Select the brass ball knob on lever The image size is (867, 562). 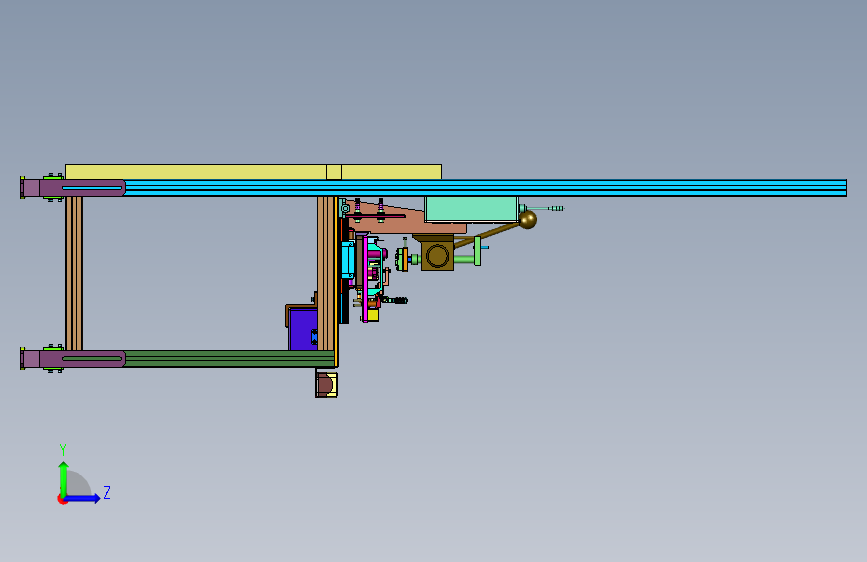pyautogui.click(x=527, y=220)
